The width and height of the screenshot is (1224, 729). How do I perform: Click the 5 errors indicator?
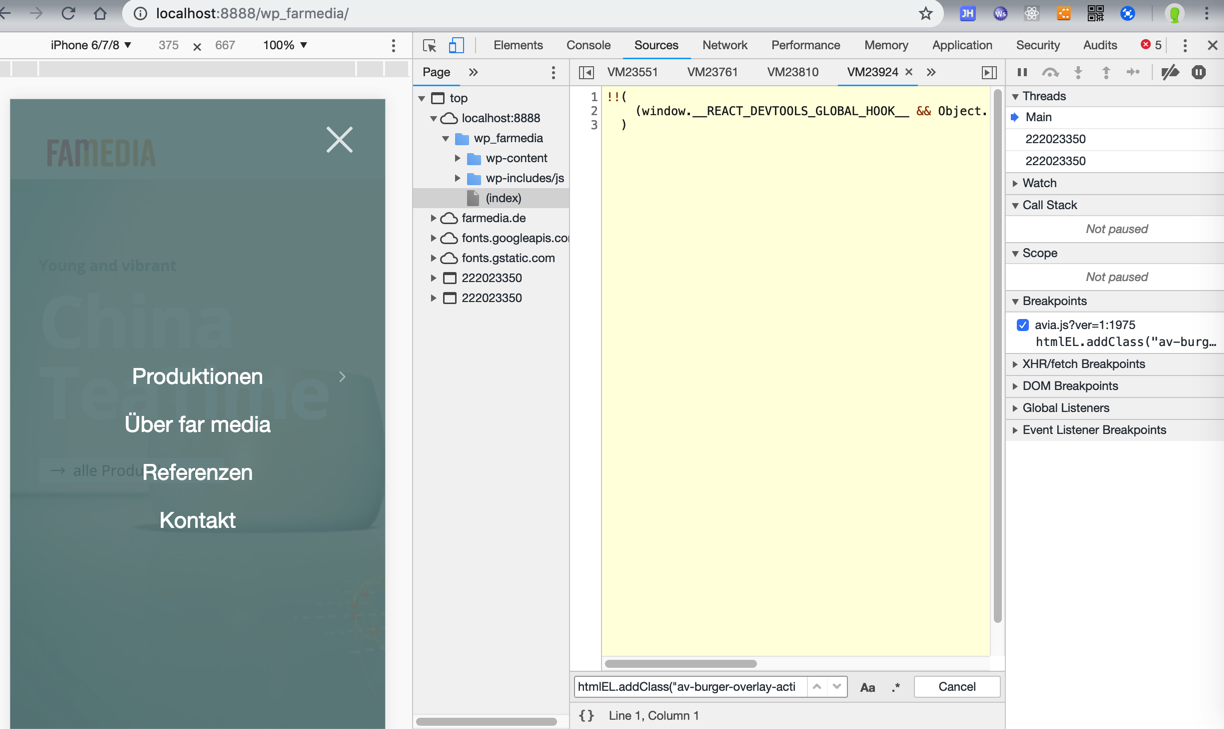[x=1151, y=45]
